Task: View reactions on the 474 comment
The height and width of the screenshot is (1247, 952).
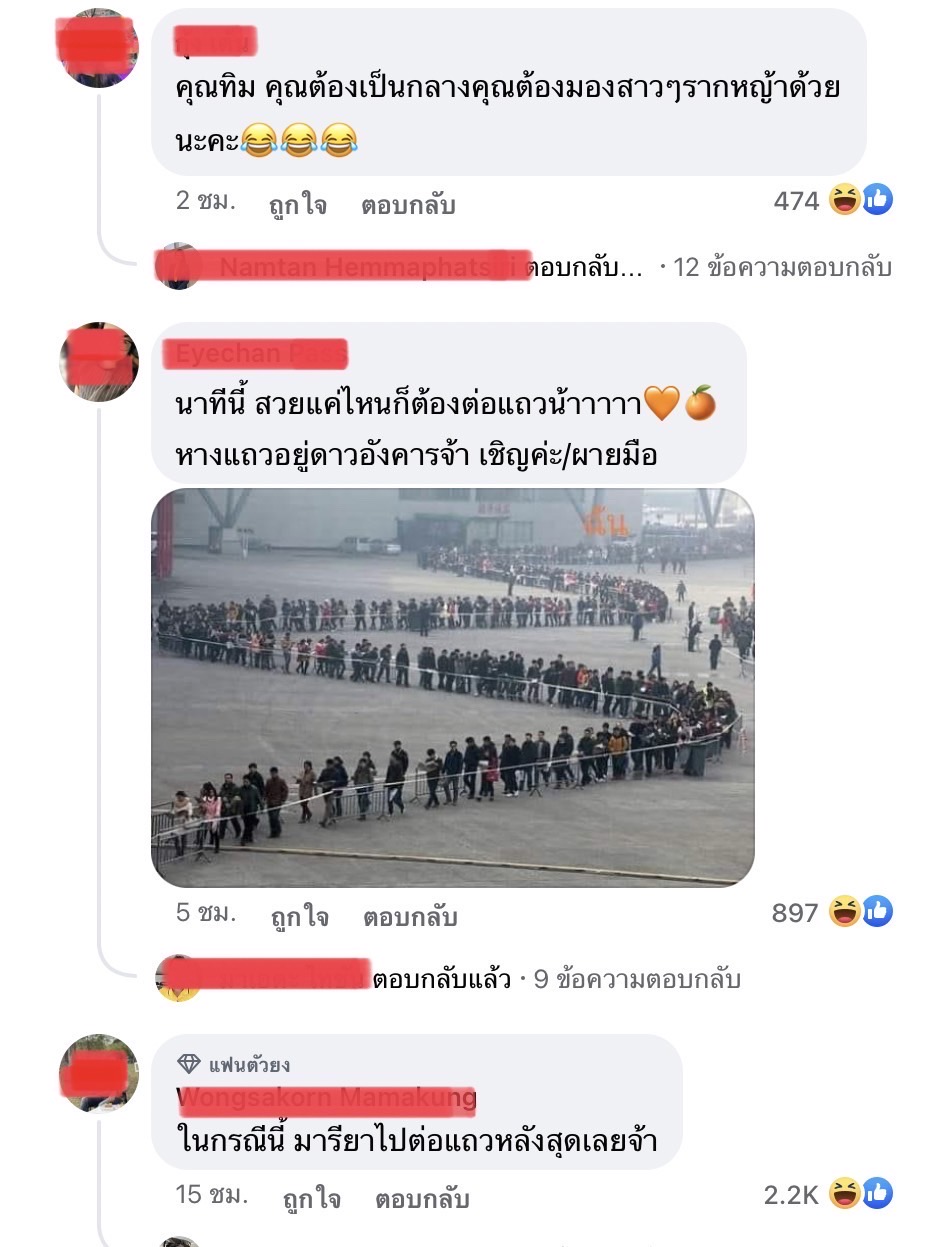Action: [833, 201]
